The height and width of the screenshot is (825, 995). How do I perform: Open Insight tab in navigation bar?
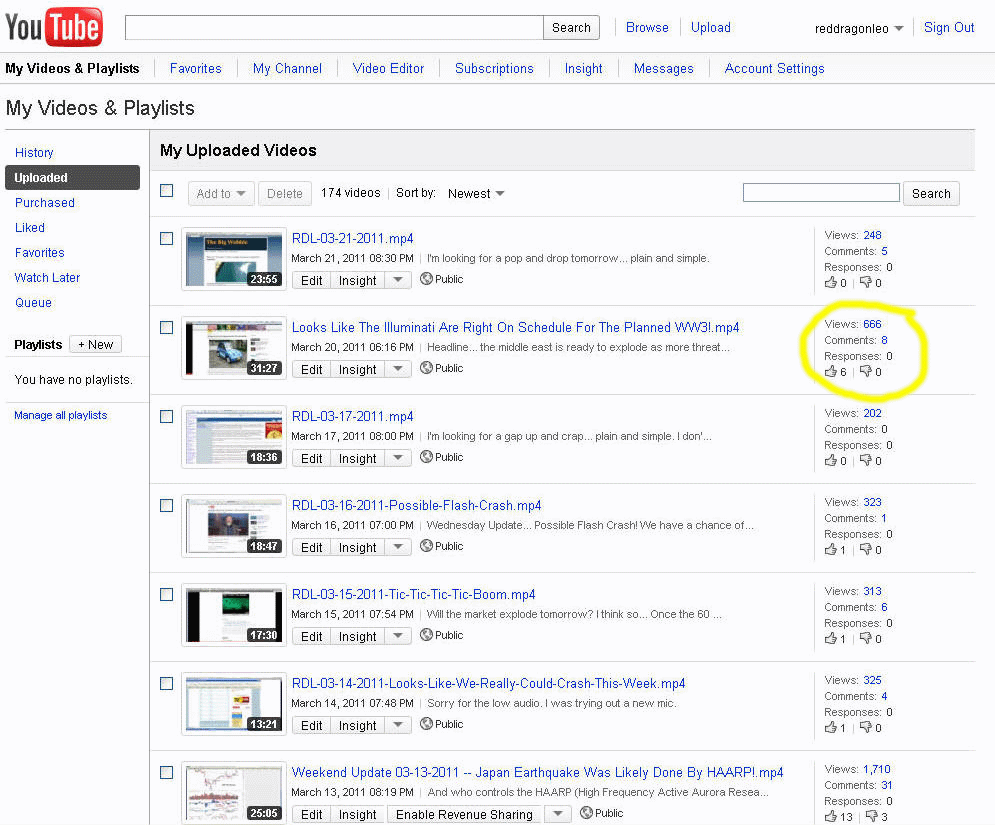[x=584, y=69]
